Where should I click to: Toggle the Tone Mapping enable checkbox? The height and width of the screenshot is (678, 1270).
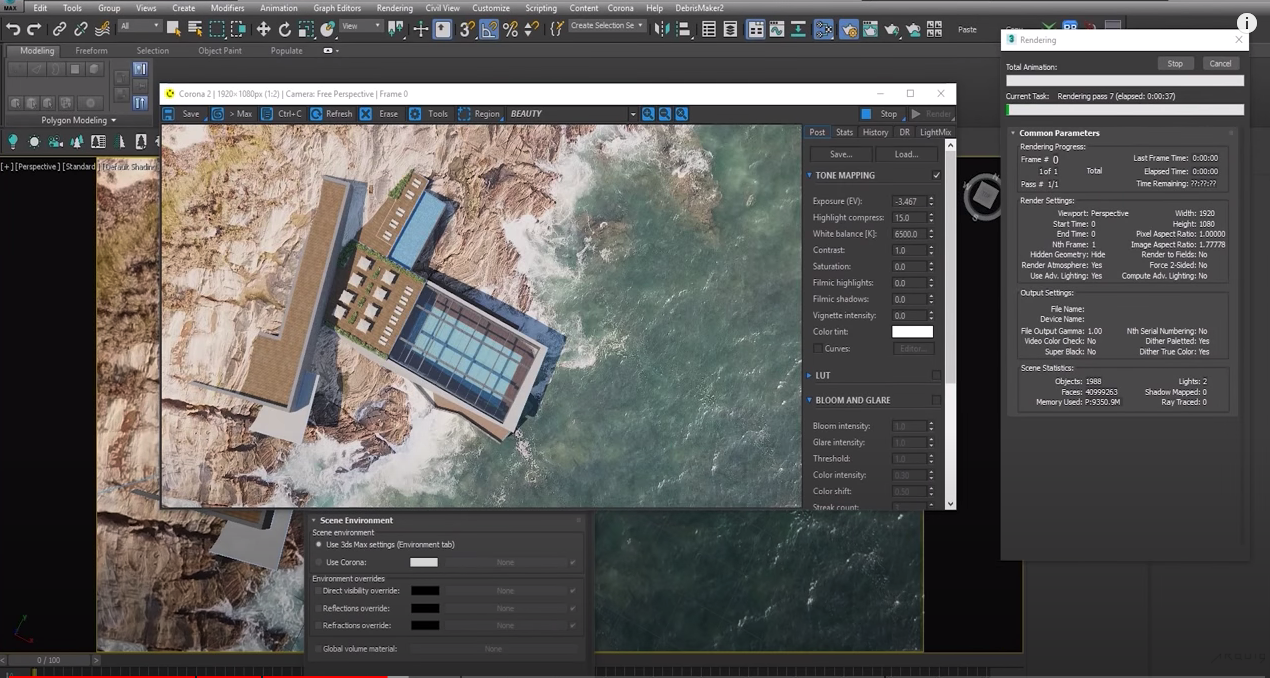(x=937, y=175)
